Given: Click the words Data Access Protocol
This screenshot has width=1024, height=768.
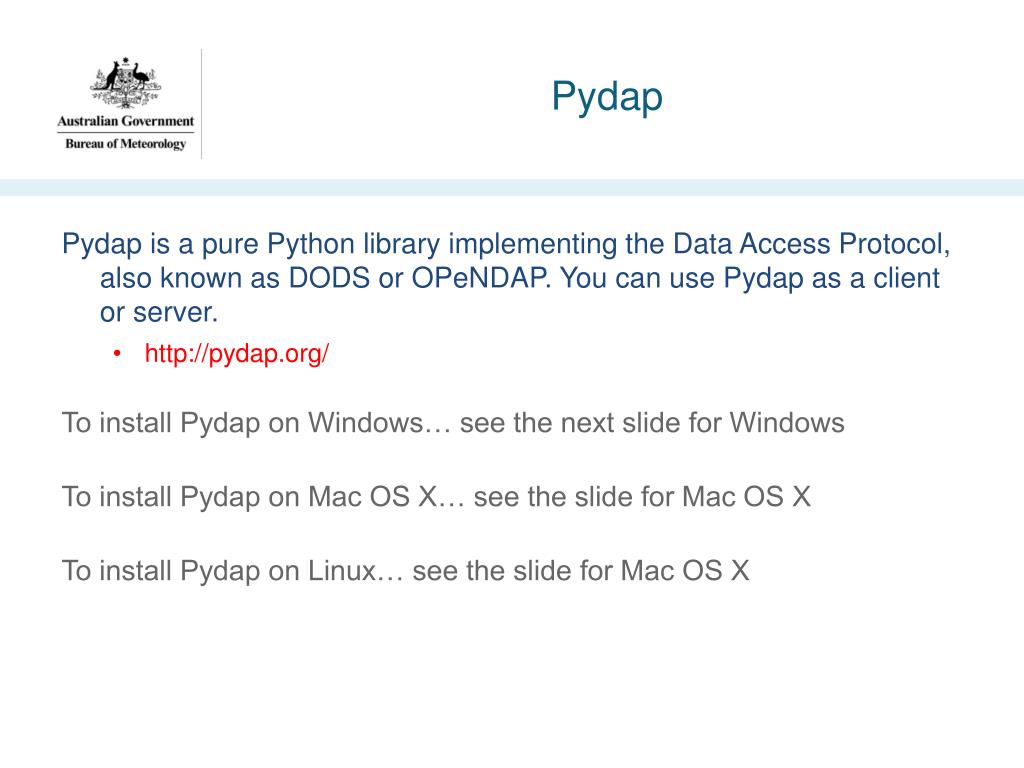Looking at the screenshot, I should 811,244.
